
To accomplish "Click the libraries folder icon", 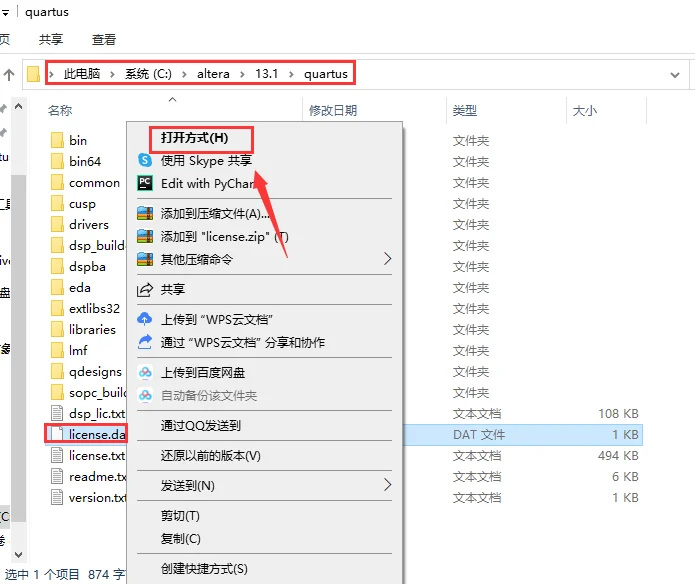I will pyautogui.click(x=57, y=330).
